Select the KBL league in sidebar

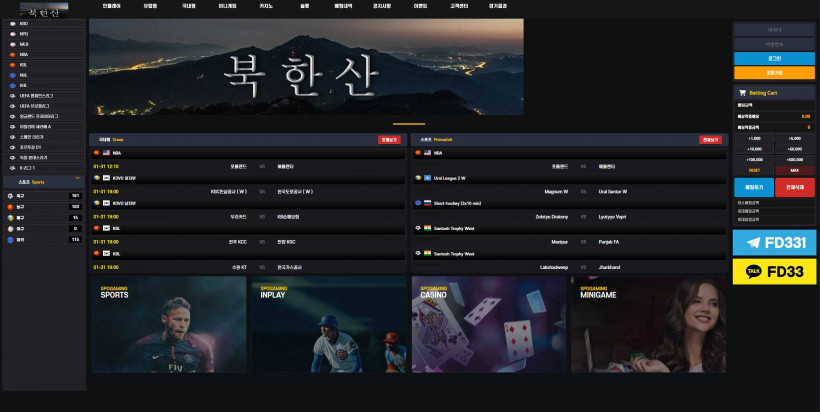pyautogui.click(x=44, y=65)
